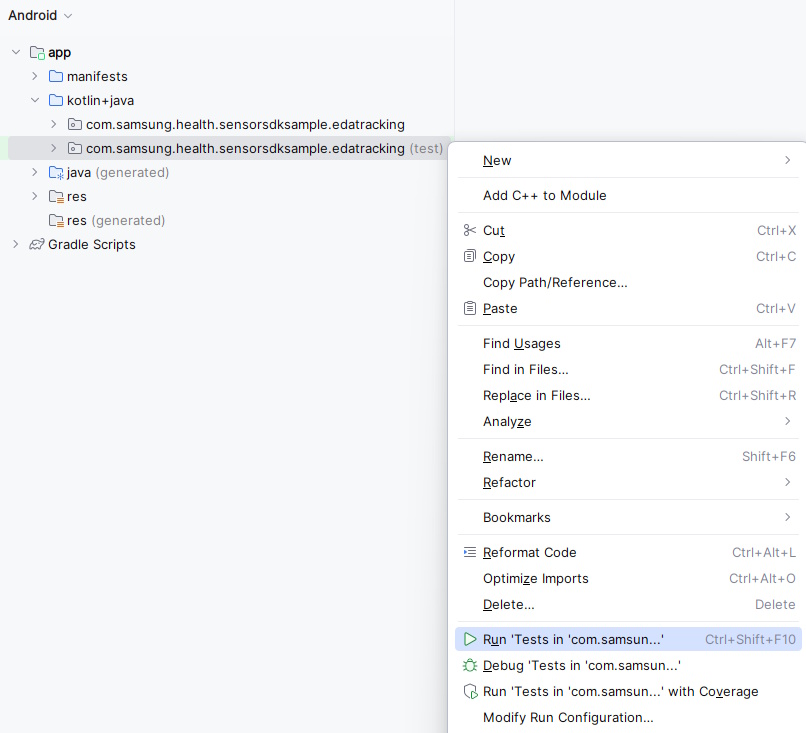Select the kotlin+java folder
The width and height of the screenshot is (806, 733).
click(100, 100)
